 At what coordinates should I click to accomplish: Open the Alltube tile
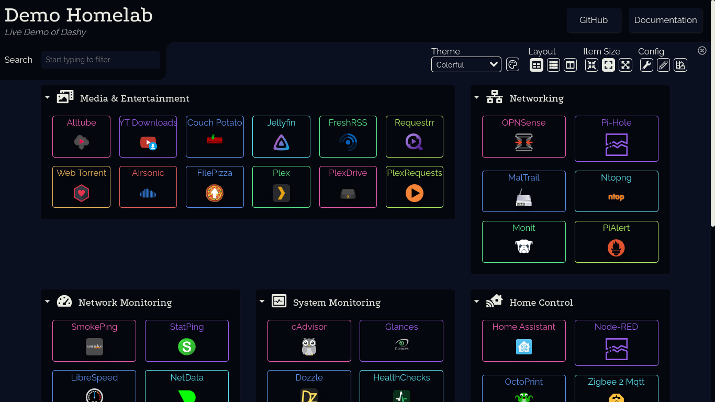click(x=81, y=136)
